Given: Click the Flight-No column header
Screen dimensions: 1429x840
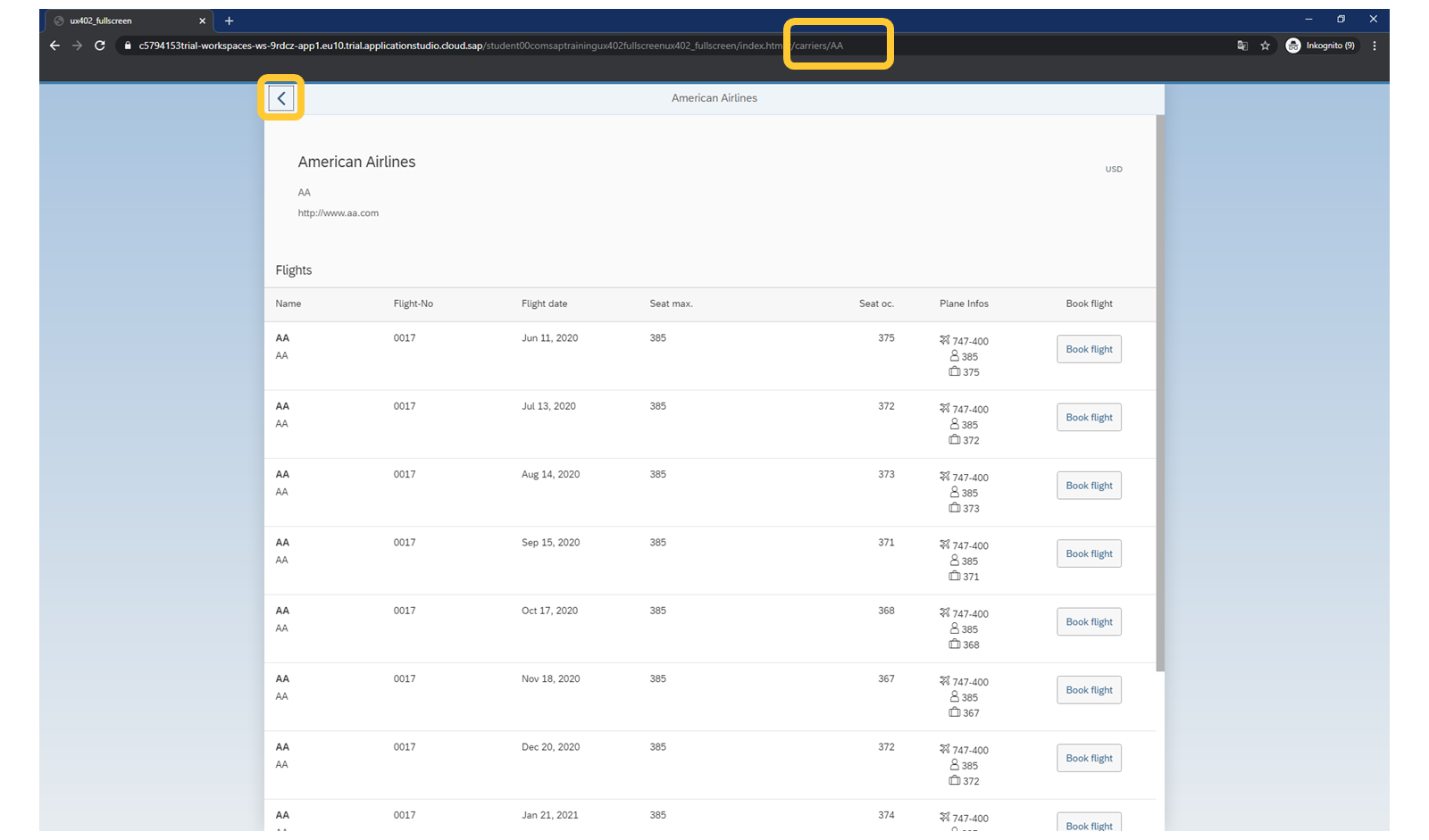Looking at the screenshot, I should 414,304.
